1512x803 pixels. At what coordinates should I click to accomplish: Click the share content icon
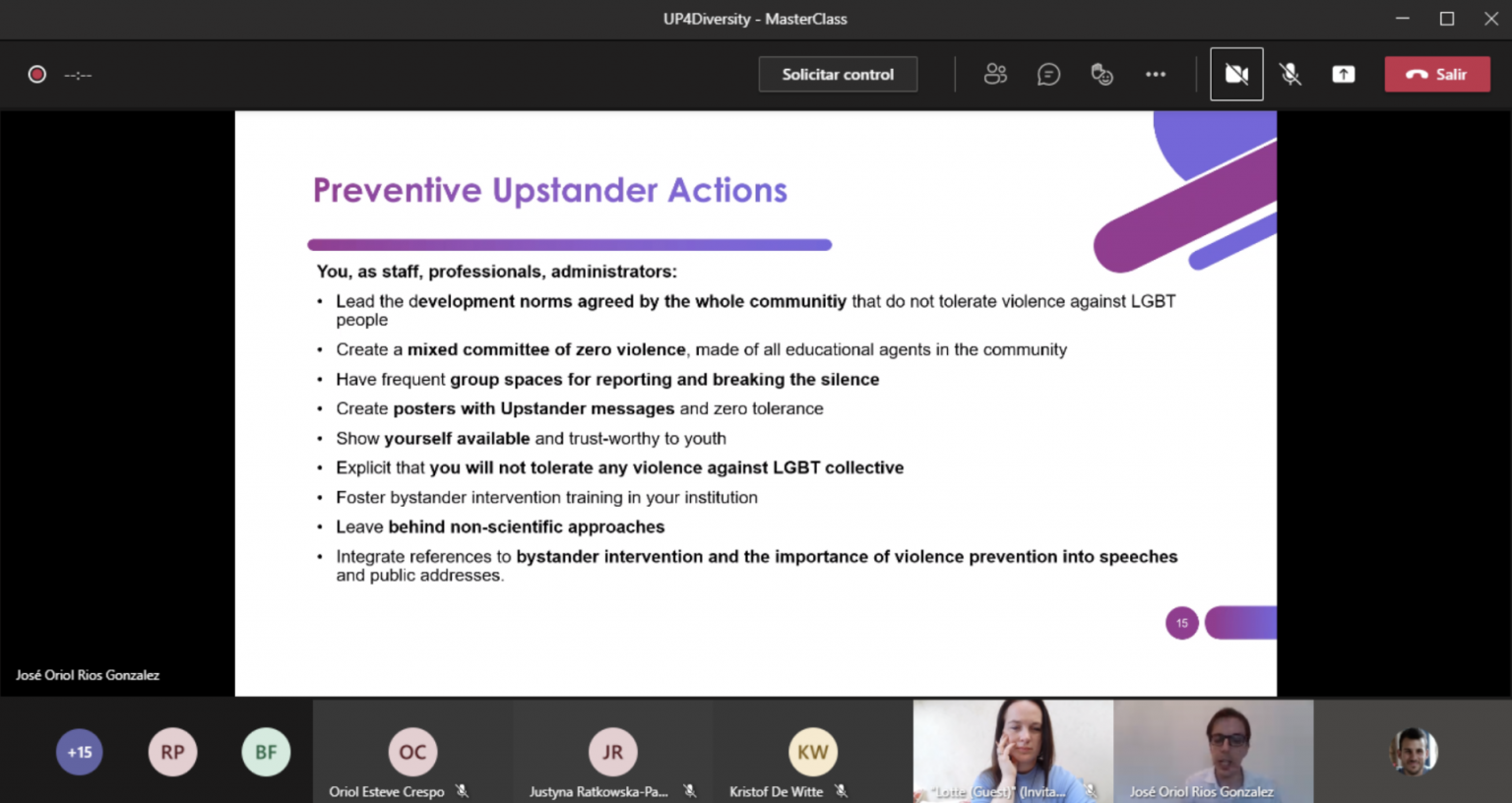tap(1343, 74)
